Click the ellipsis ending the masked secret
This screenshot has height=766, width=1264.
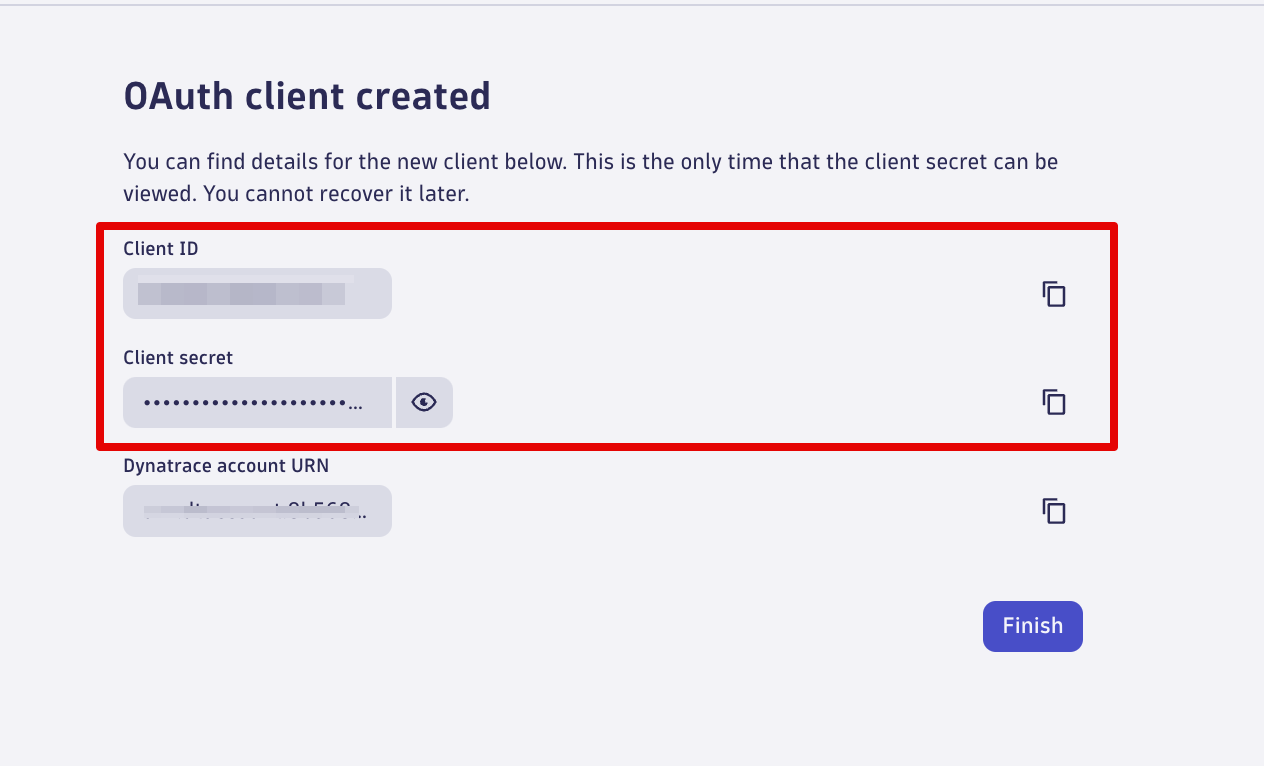click(x=356, y=404)
